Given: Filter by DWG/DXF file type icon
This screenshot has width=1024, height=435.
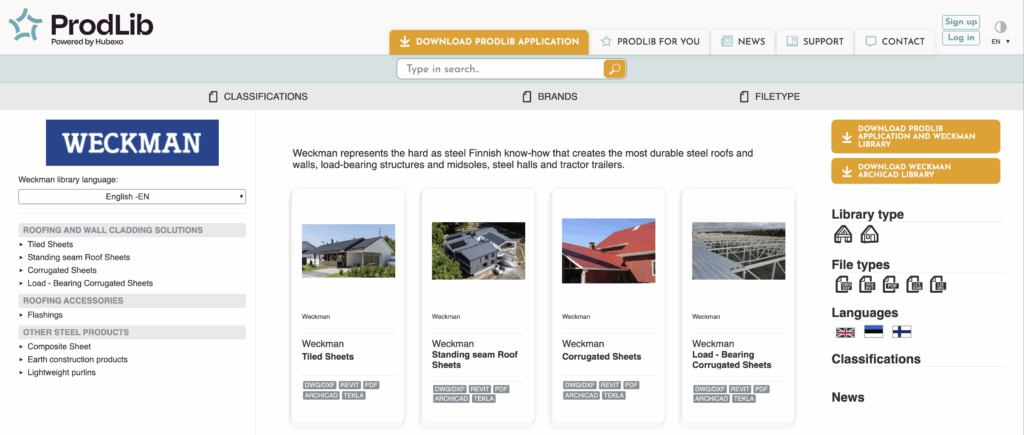Looking at the screenshot, I should (x=844, y=284).
